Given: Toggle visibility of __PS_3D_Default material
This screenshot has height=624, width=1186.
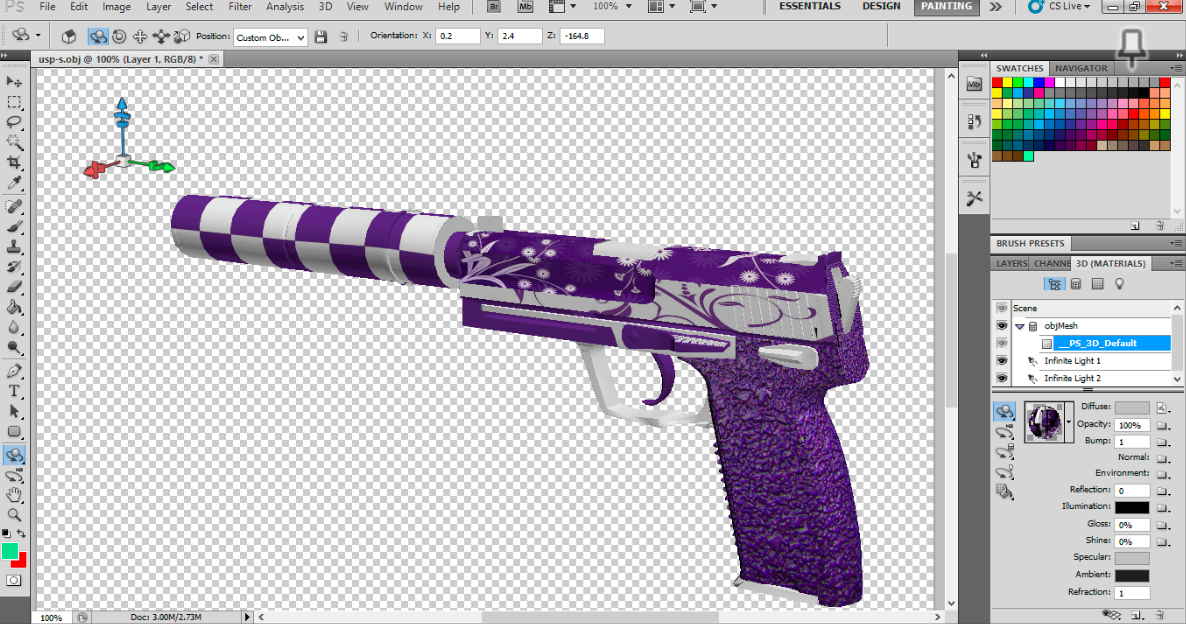Looking at the screenshot, I should (x=1001, y=343).
